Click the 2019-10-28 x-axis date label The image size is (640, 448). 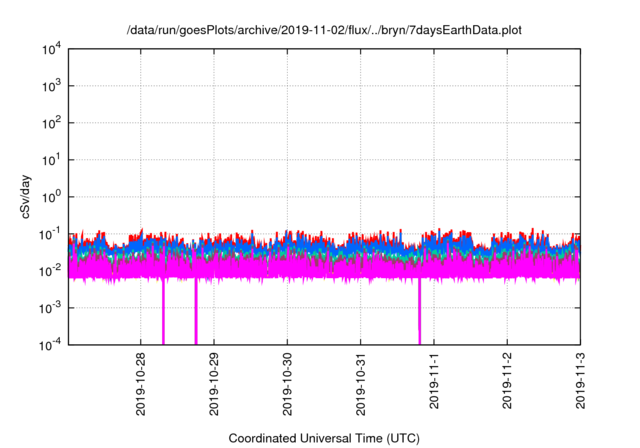(140, 384)
